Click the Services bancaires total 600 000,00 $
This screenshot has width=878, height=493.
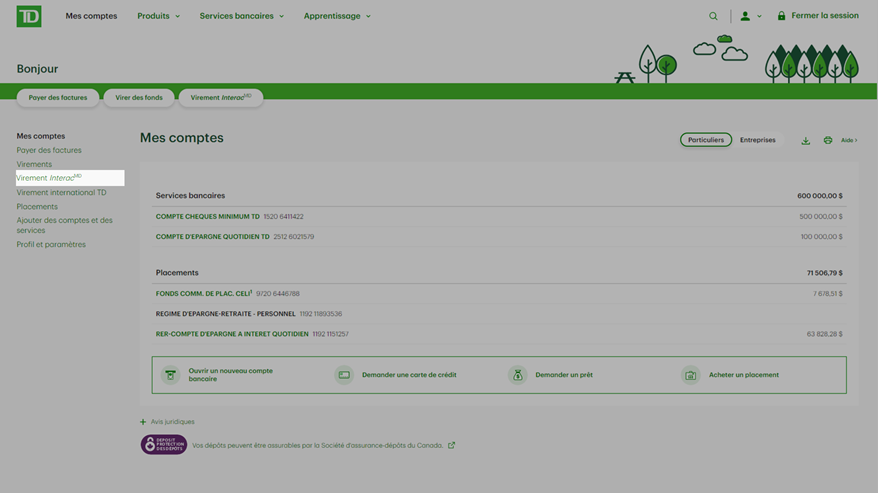coord(820,196)
